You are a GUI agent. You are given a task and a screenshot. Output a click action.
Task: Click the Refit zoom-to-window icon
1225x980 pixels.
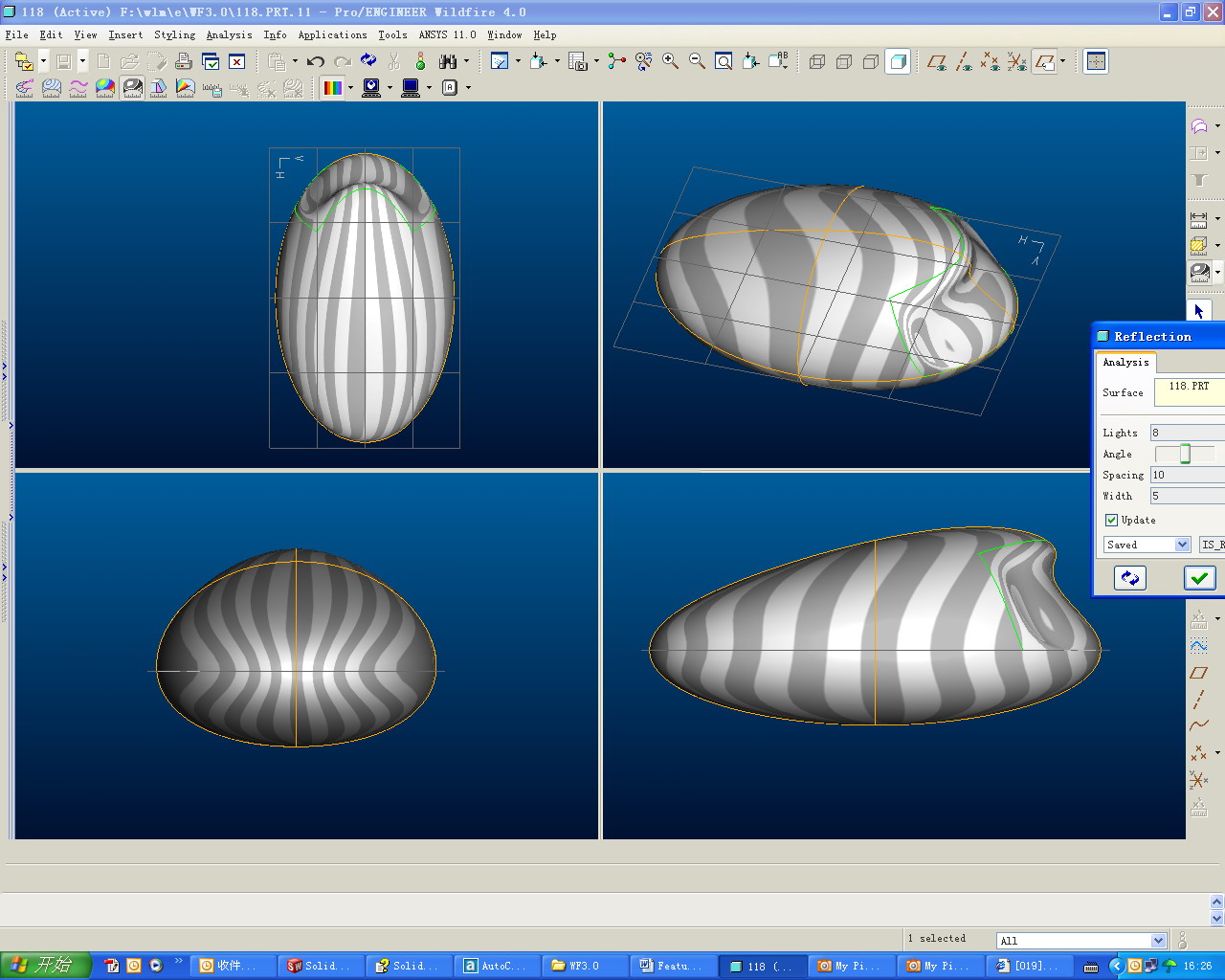pyautogui.click(x=724, y=61)
